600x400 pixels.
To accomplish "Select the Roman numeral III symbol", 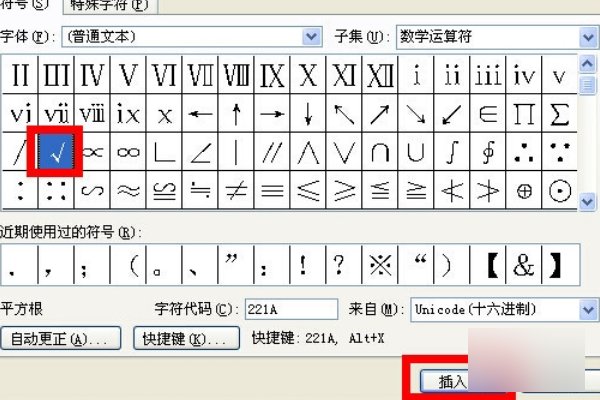I will [x=56, y=74].
